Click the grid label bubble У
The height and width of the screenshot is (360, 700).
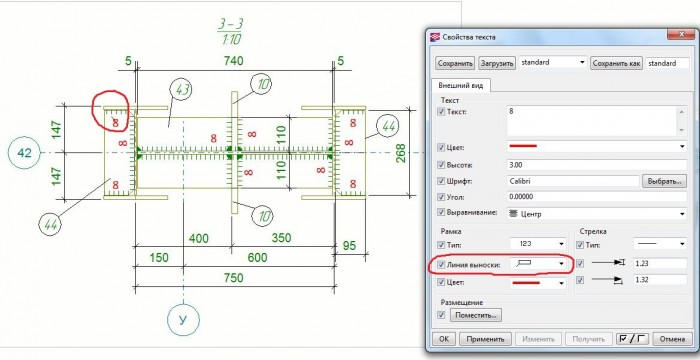[183, 320]
